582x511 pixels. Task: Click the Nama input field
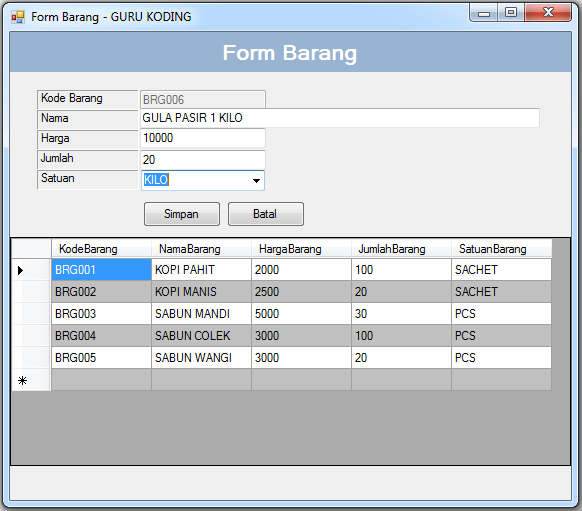pos(340,118)
